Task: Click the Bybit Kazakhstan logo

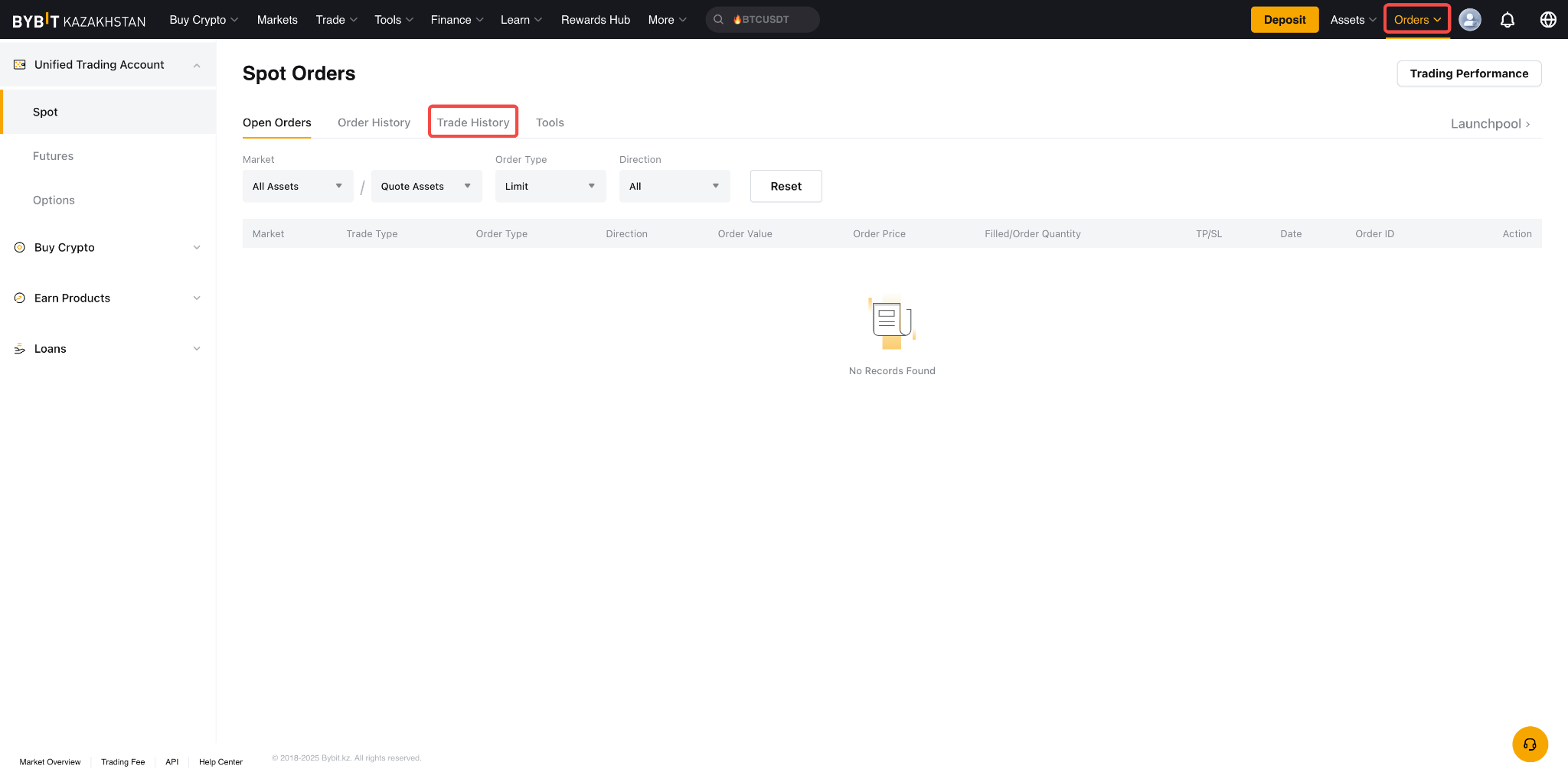Action: (79, 21)
